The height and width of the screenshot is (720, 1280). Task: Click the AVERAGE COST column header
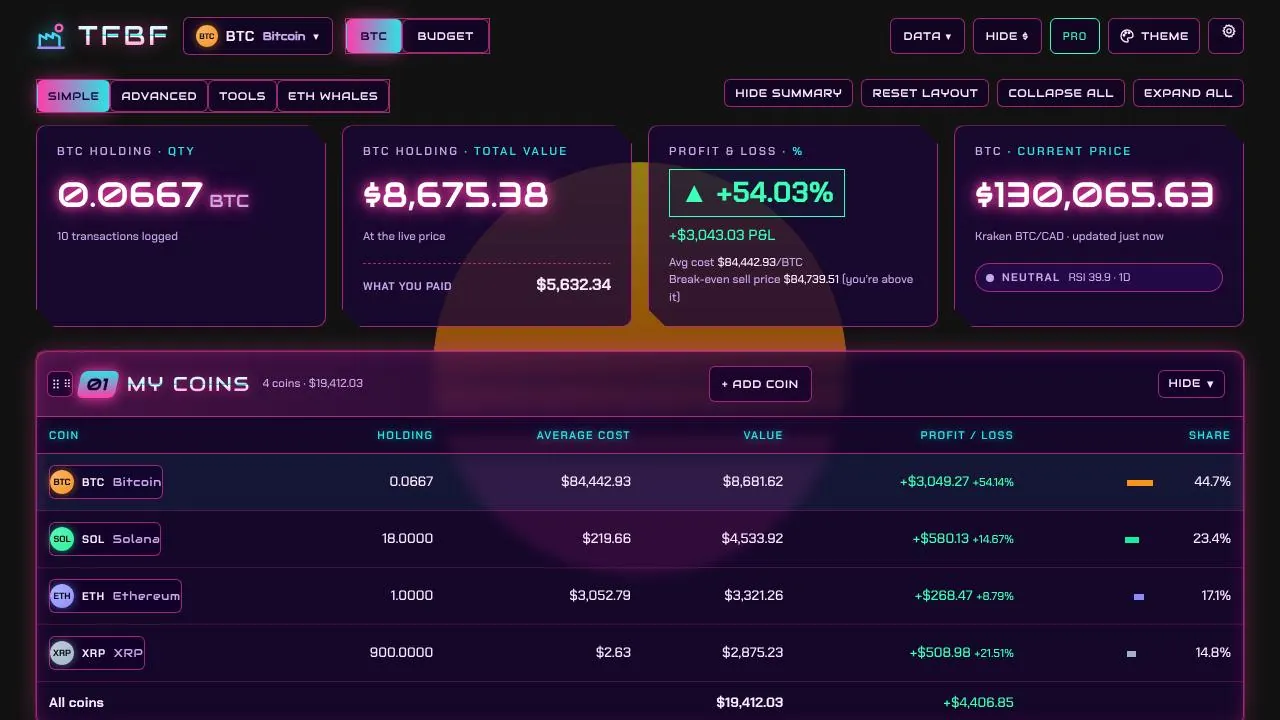(x=584, y=435)
